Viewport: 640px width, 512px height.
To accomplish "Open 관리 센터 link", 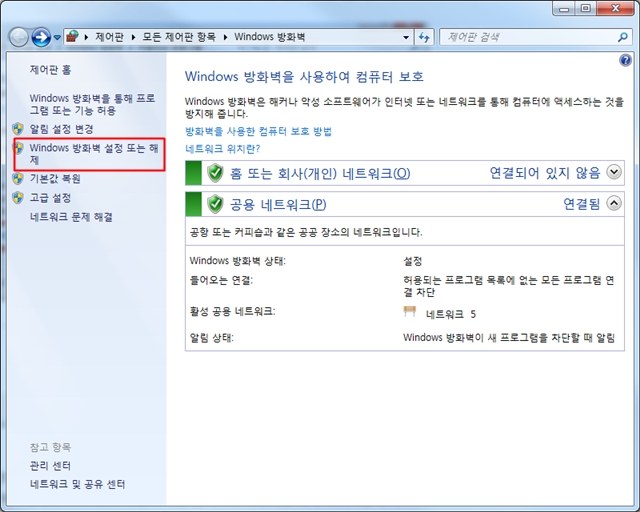I will (50, 466).
